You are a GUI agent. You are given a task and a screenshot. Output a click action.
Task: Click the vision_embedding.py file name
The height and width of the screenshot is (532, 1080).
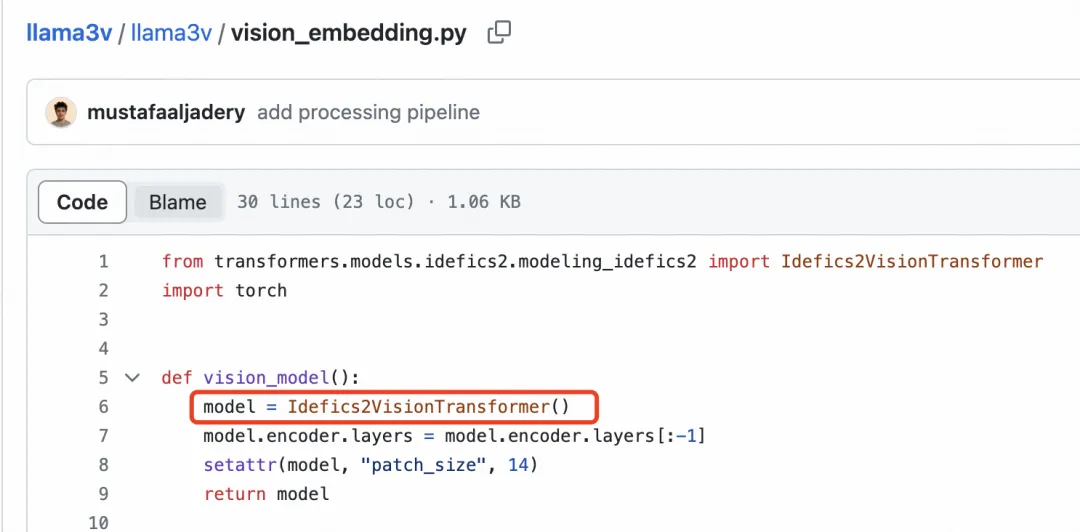(x=349, y=32)
